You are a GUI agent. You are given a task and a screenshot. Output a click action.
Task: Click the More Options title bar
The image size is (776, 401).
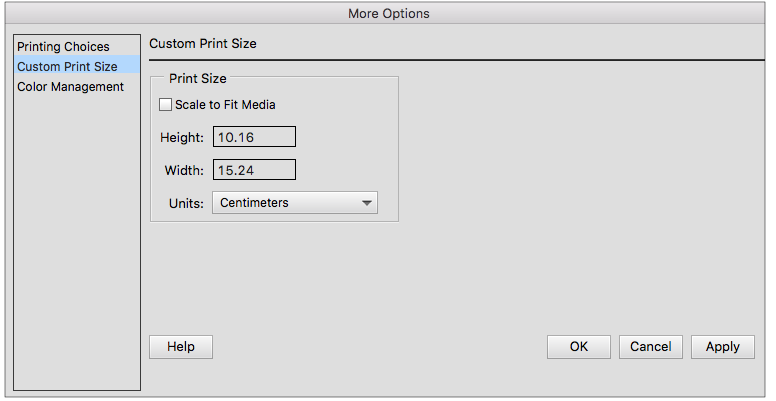tap(388, 13)
